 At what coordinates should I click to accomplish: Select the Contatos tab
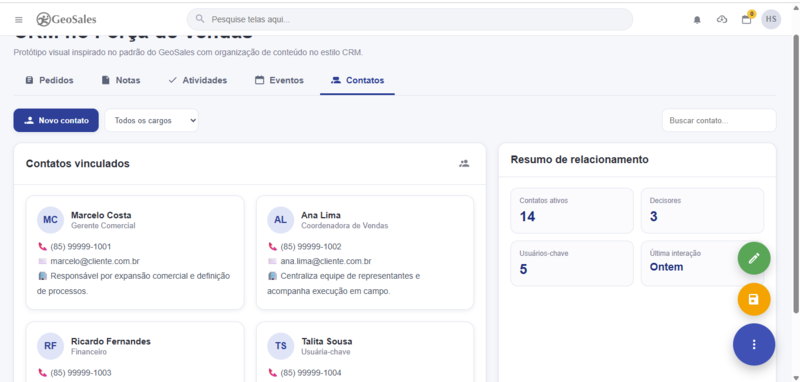[357, 80]
